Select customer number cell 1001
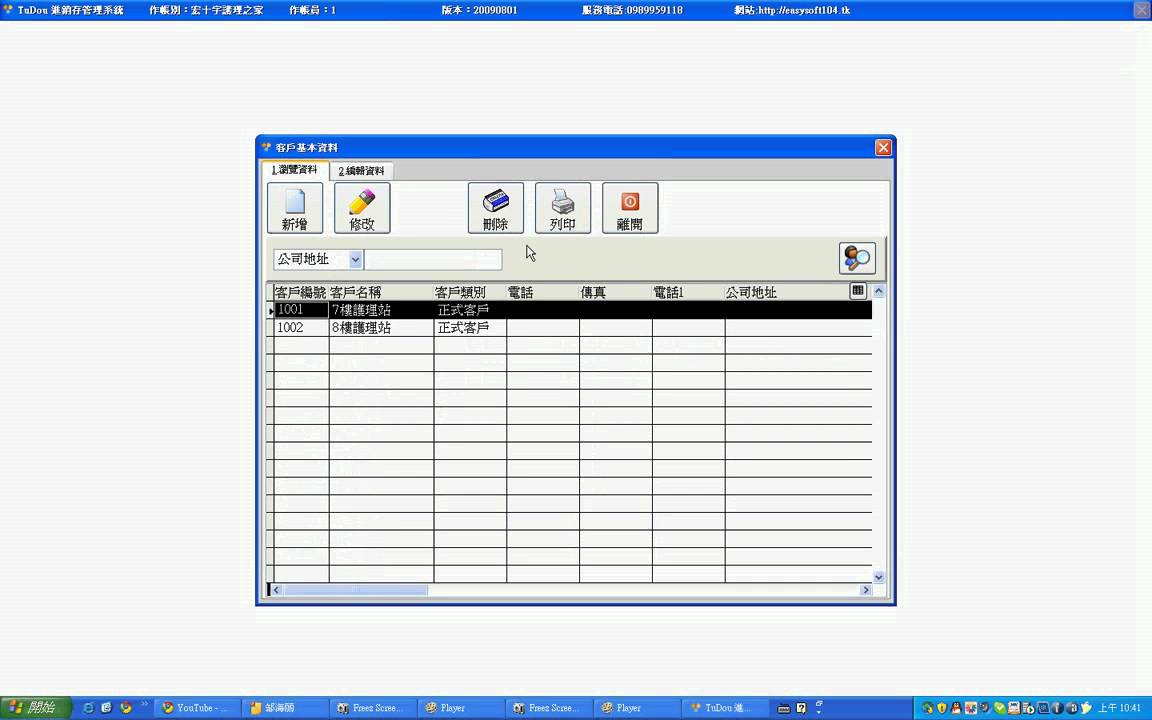1152x720 pixels. click(x=301, y=310)
